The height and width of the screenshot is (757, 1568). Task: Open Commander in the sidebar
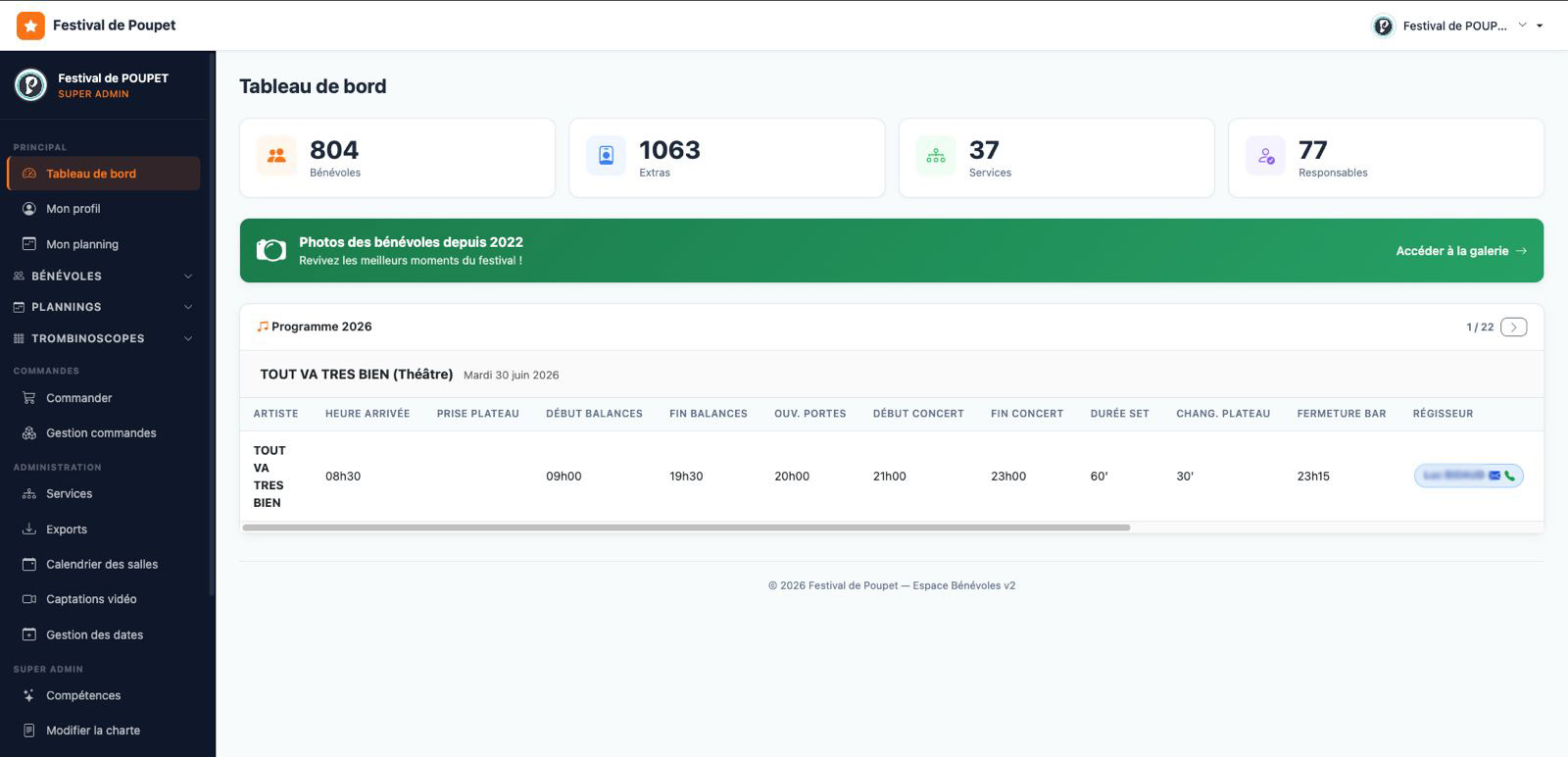pos(104,398)
